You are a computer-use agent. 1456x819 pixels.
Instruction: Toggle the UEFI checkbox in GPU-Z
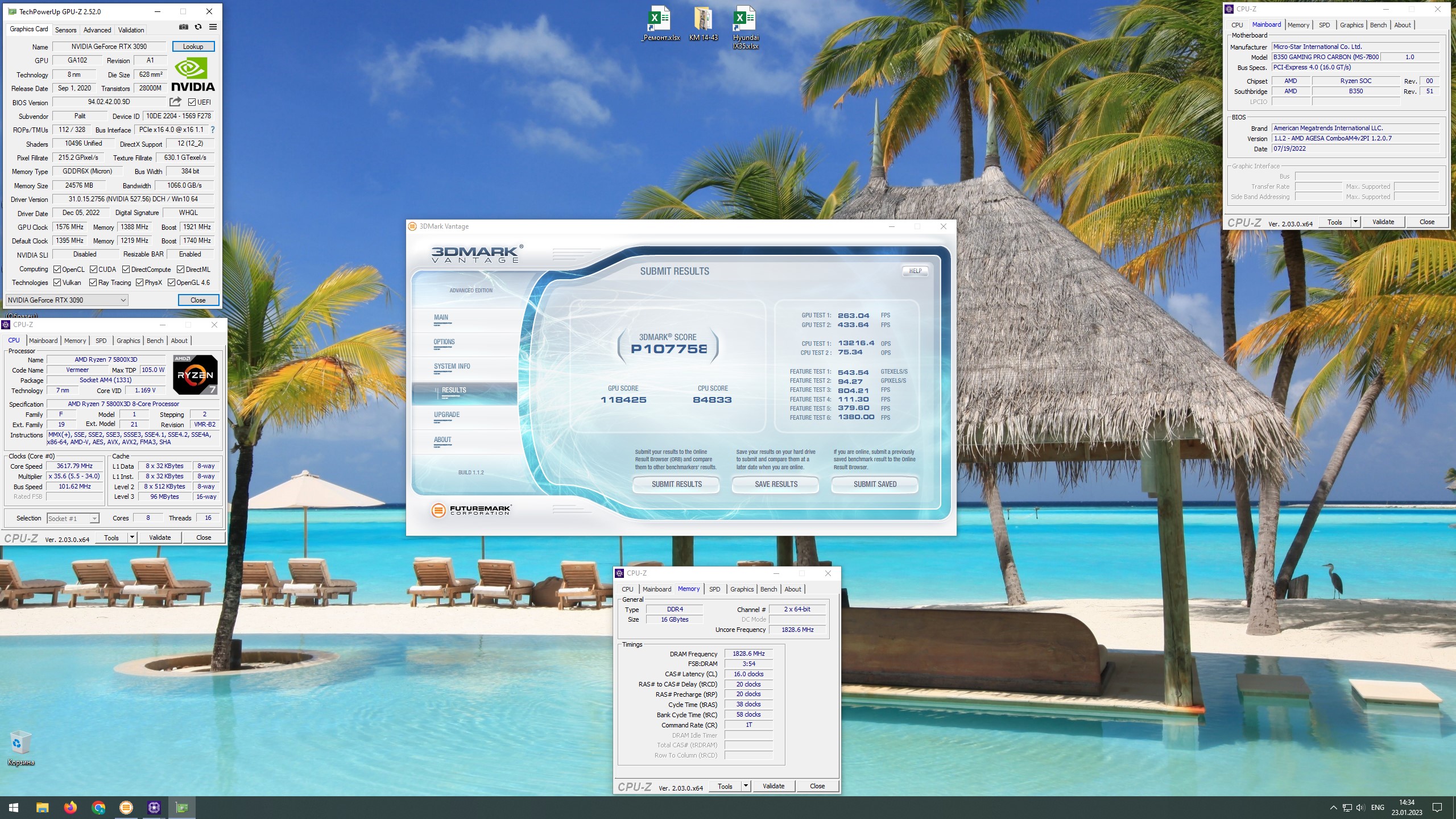click(x=192, y=102)
